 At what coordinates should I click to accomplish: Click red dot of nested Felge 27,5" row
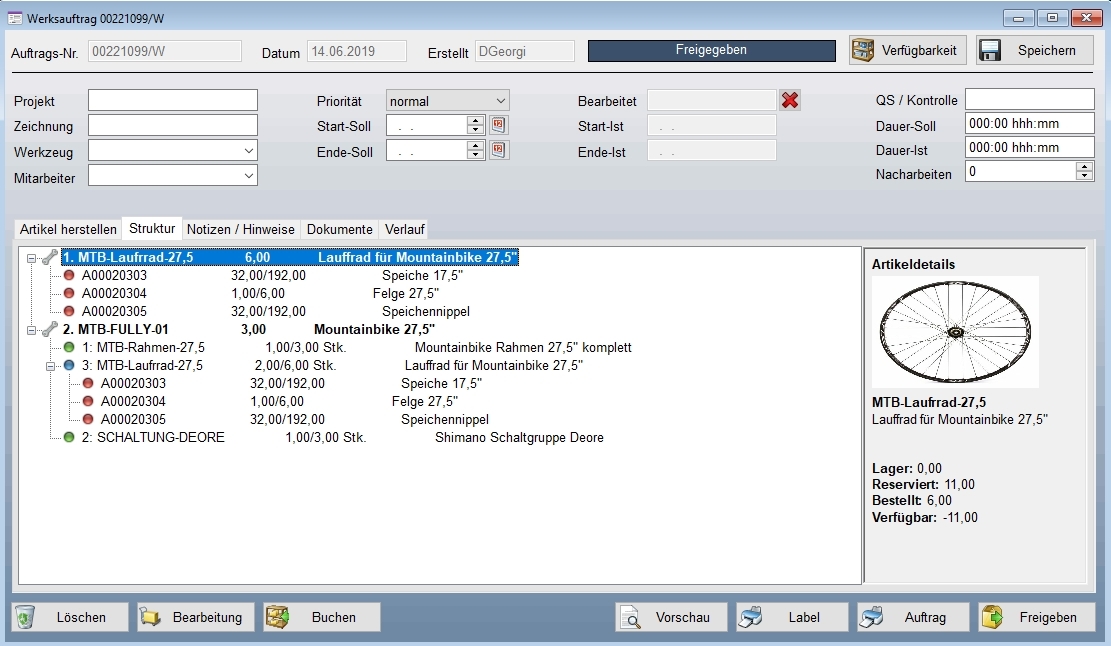[88, 401]
